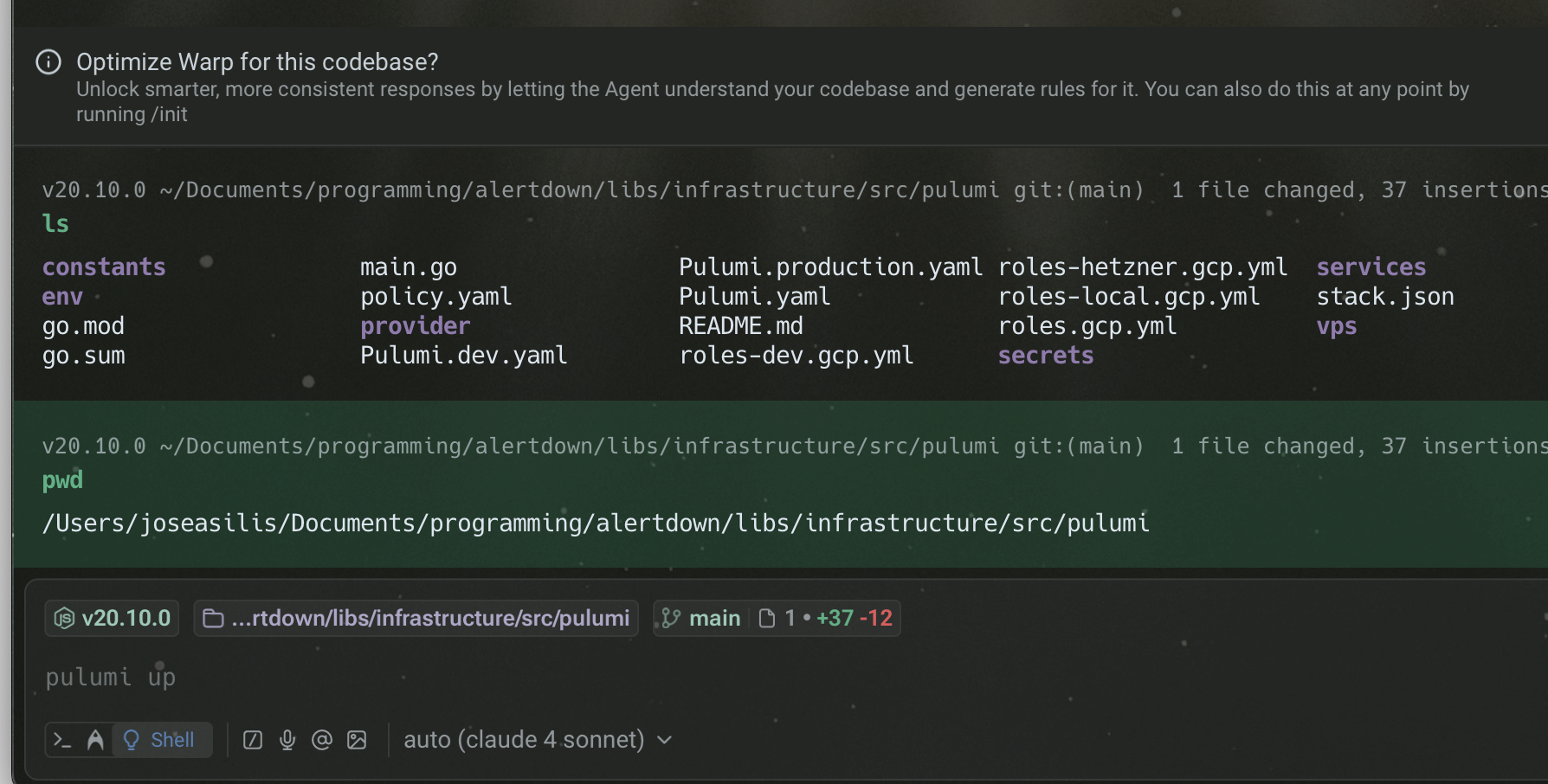Click the services directory name
Screen dimensions: 1548x784
(x=1371, y=267)
